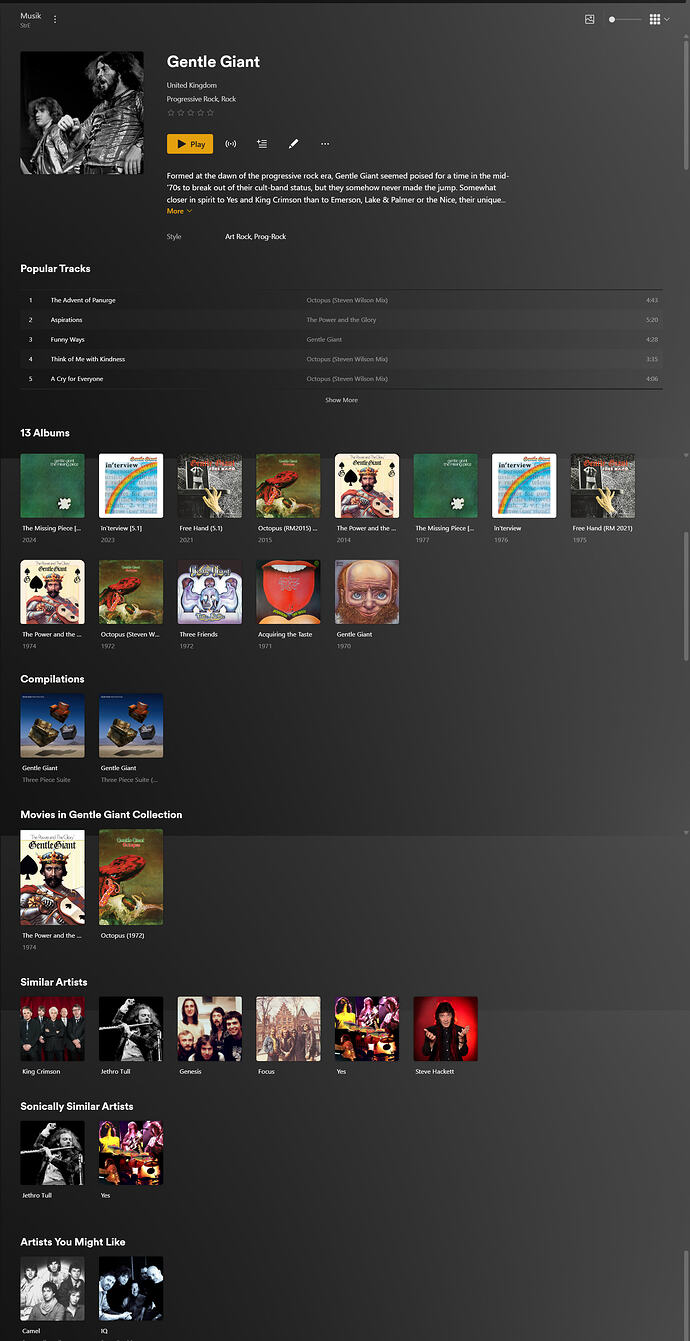Play The Advent of Panurge track

pos(341,300)
